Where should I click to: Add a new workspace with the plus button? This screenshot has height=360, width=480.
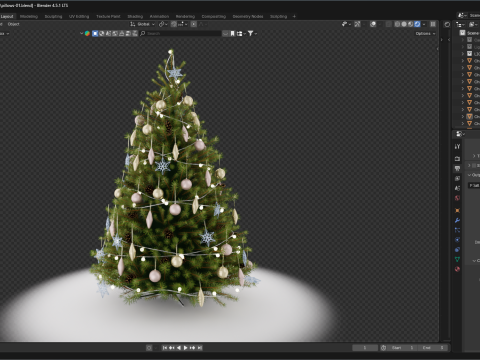tap(294, 16)
